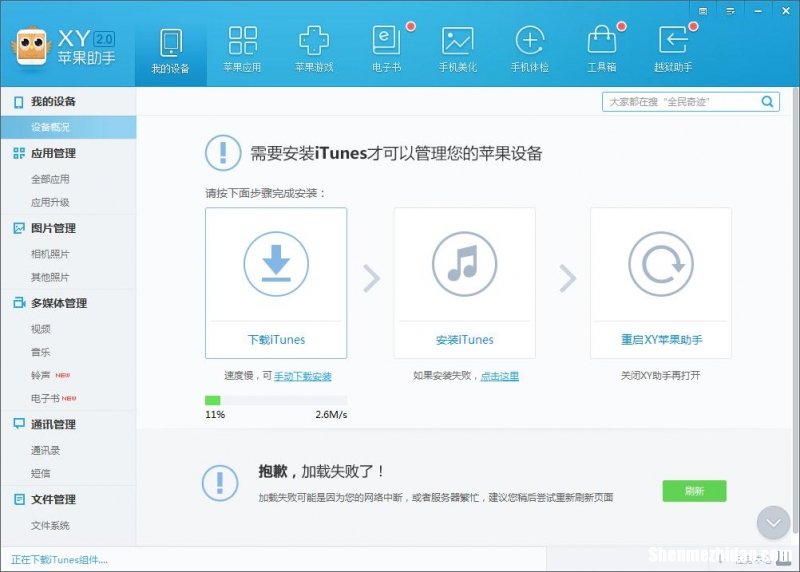Open the 点击这里 link
The width and height of the screenshot is (800, 572).
tap(499, 377)
